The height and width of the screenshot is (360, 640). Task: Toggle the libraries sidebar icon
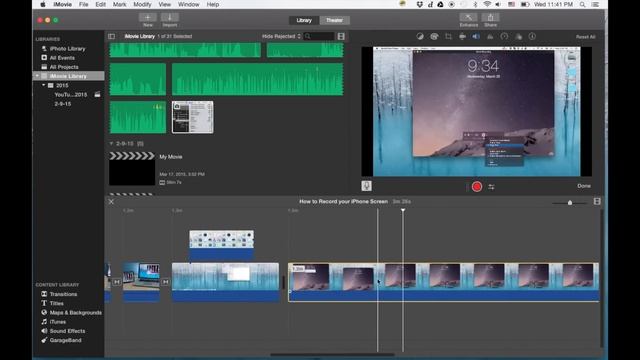pyautogui.click(x=111, y=36)
